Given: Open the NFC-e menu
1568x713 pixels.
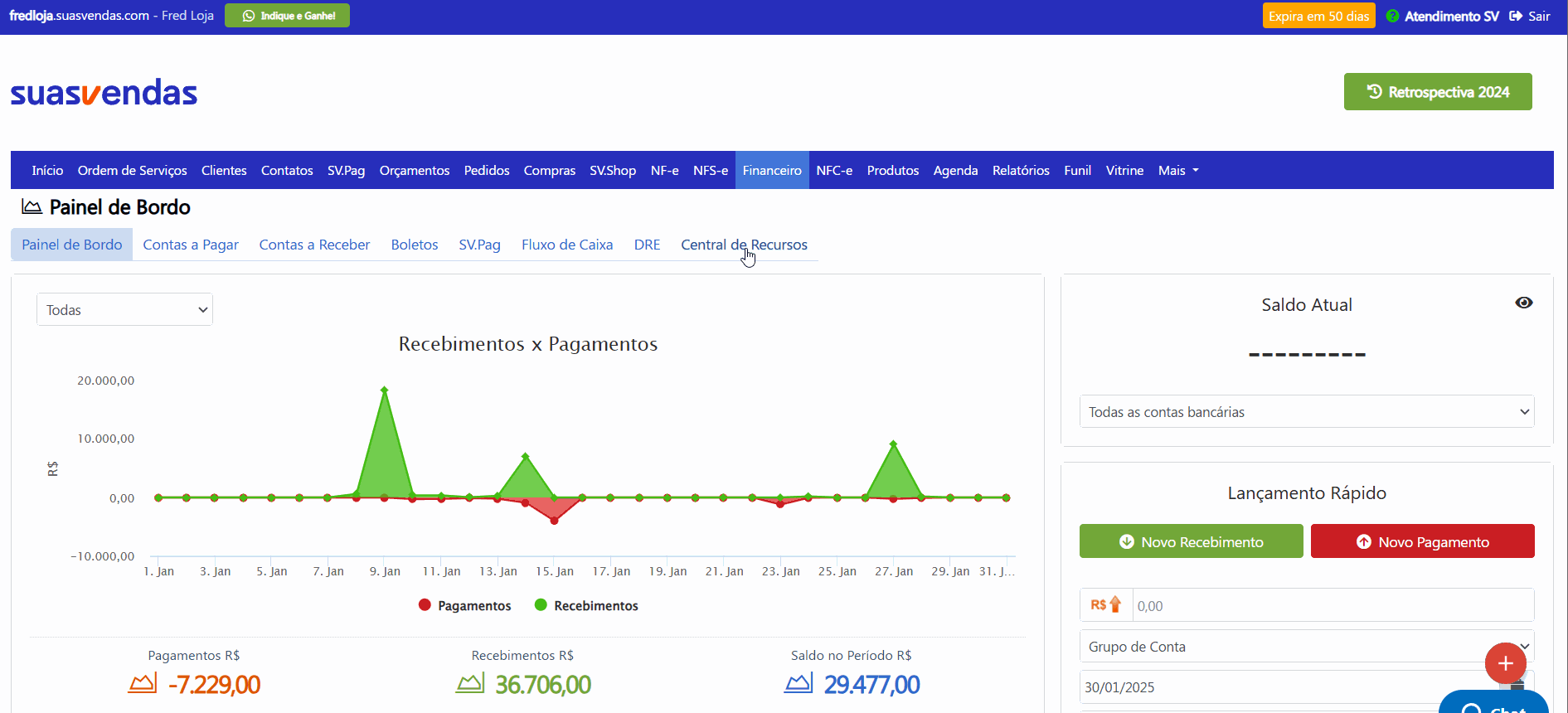Looking at the screenshot, I should coord(834,170).
